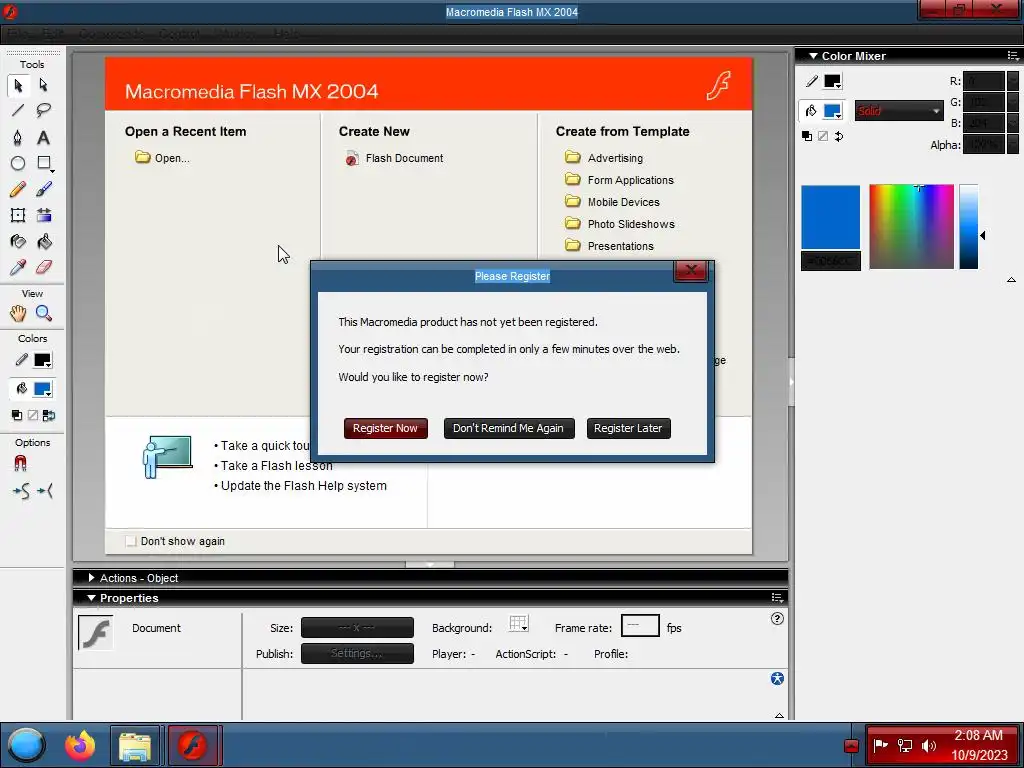Screen dimensions: 1024x768
Task: Select the Free Transform tool
Action: 18,216
